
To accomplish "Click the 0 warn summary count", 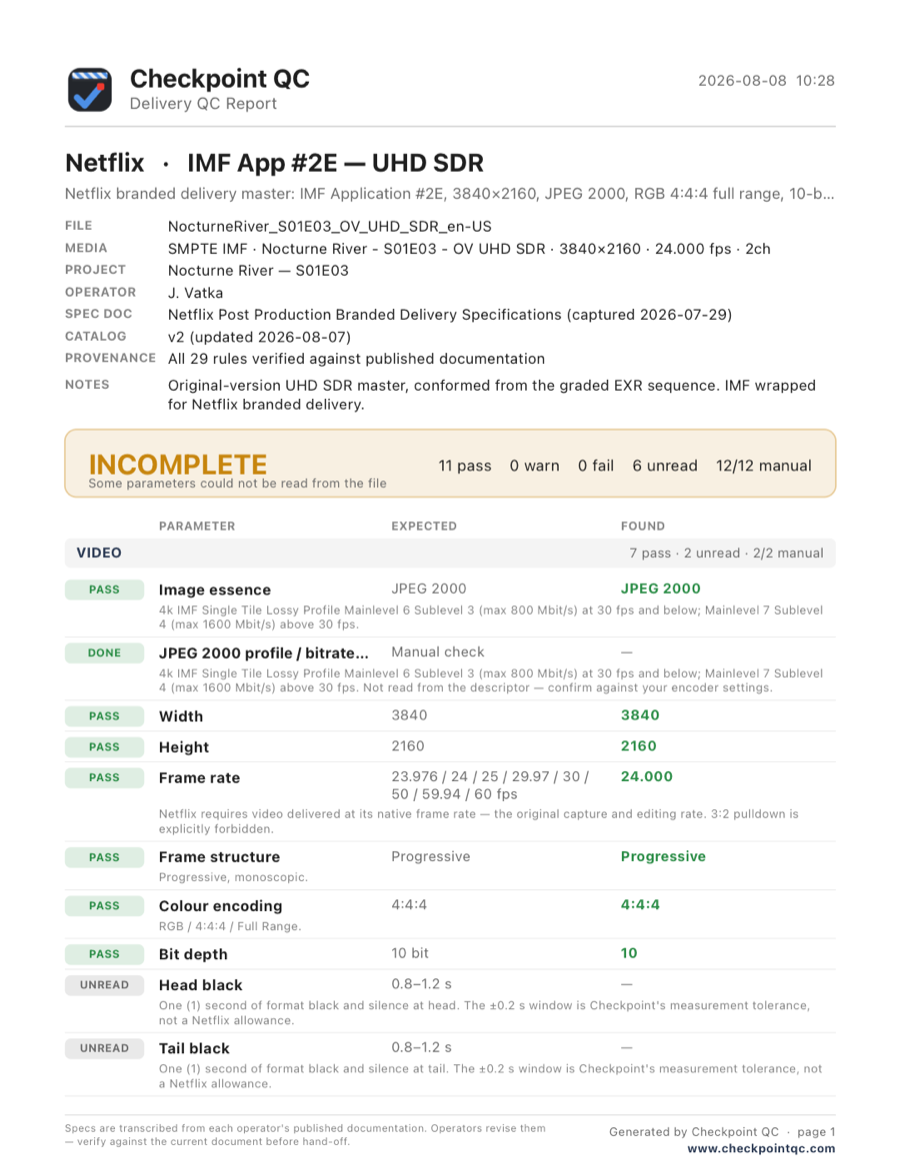I will click(x=534, y=466).
